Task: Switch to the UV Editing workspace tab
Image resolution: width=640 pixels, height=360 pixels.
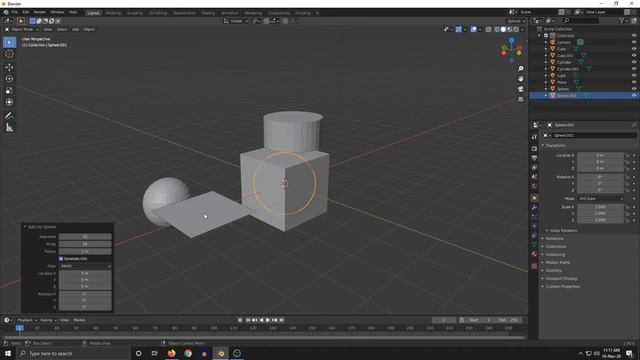Action: [x=158, y=13]
